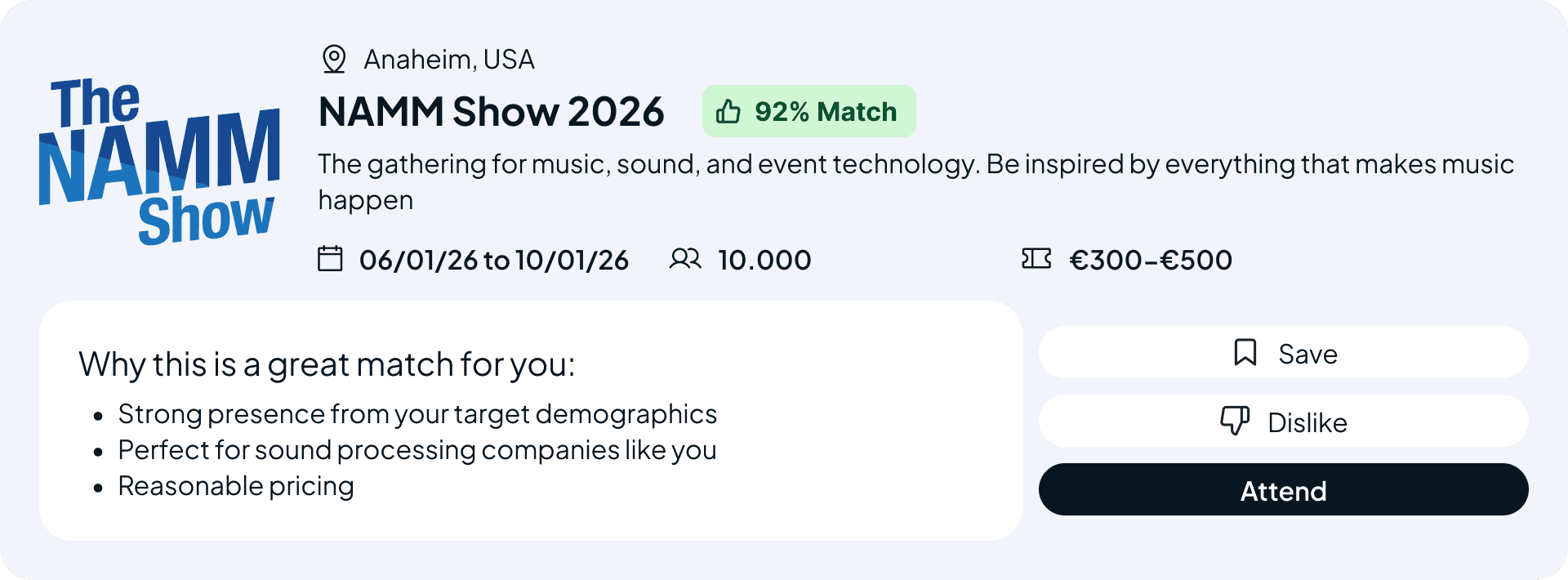Click the heading 'Why this is a great match'
The height and width of the screenshot is (580, 1568).
327,364
